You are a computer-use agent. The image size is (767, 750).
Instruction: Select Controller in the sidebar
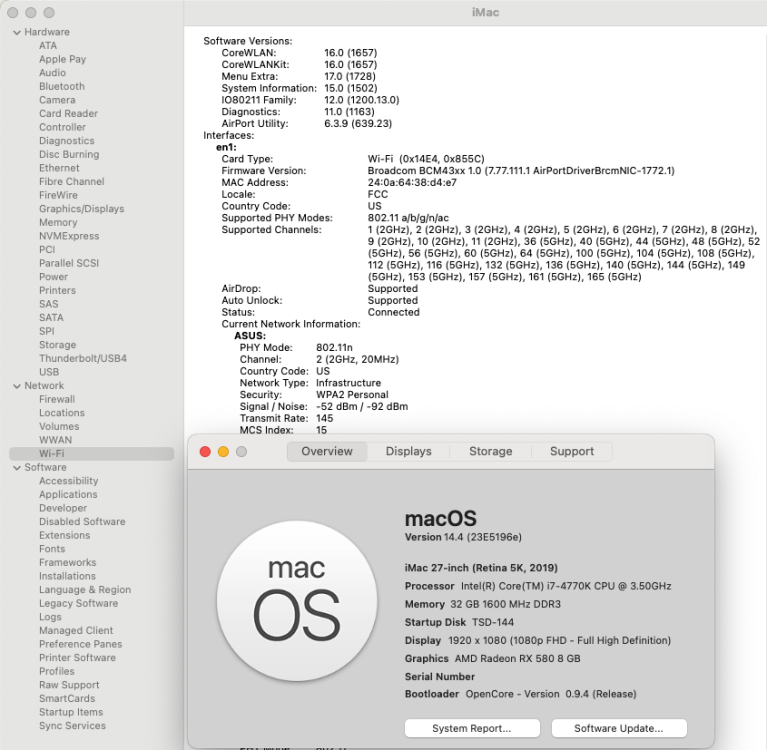(x=62, y=127)
